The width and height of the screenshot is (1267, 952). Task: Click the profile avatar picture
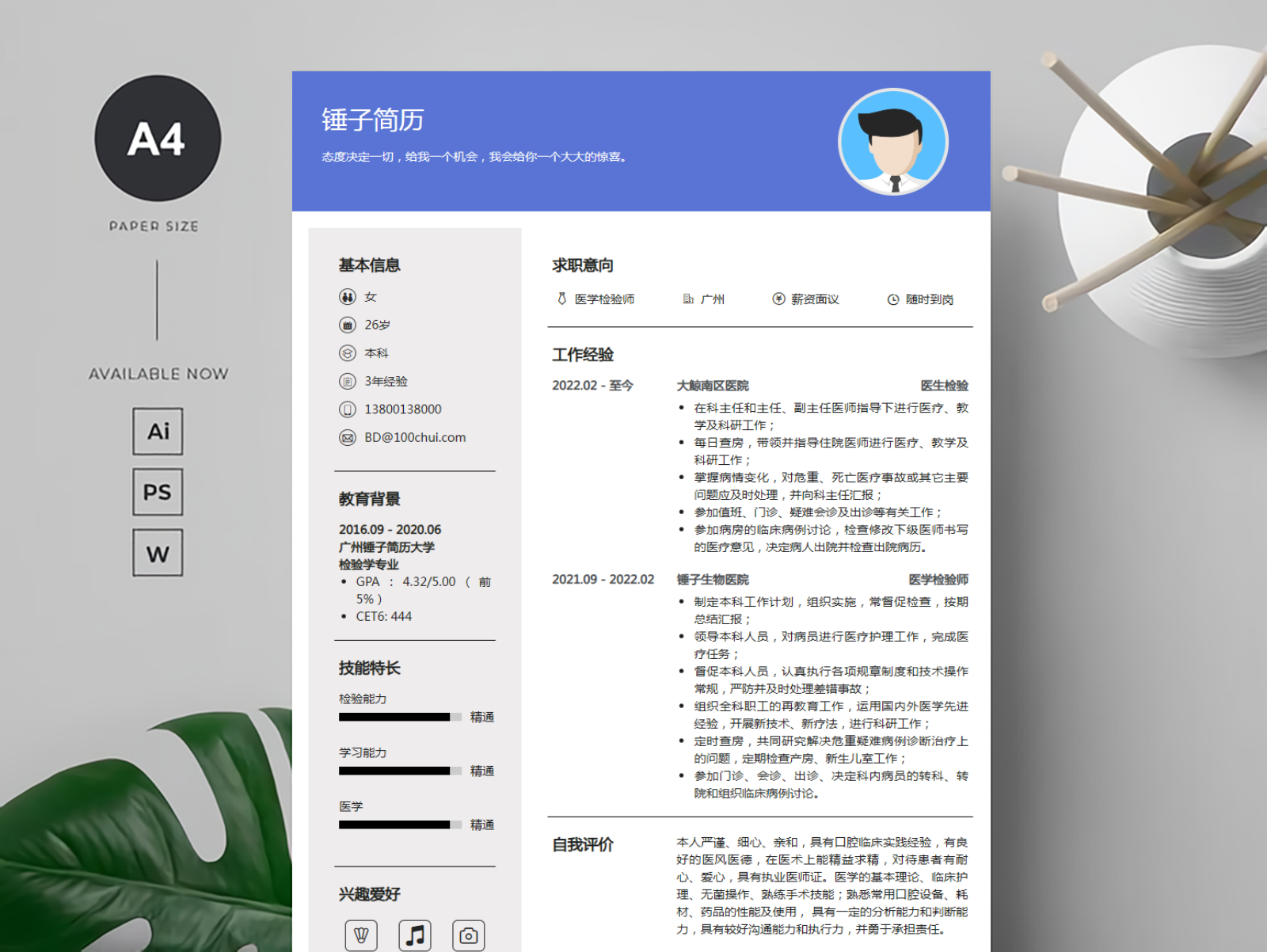[893, 142]
